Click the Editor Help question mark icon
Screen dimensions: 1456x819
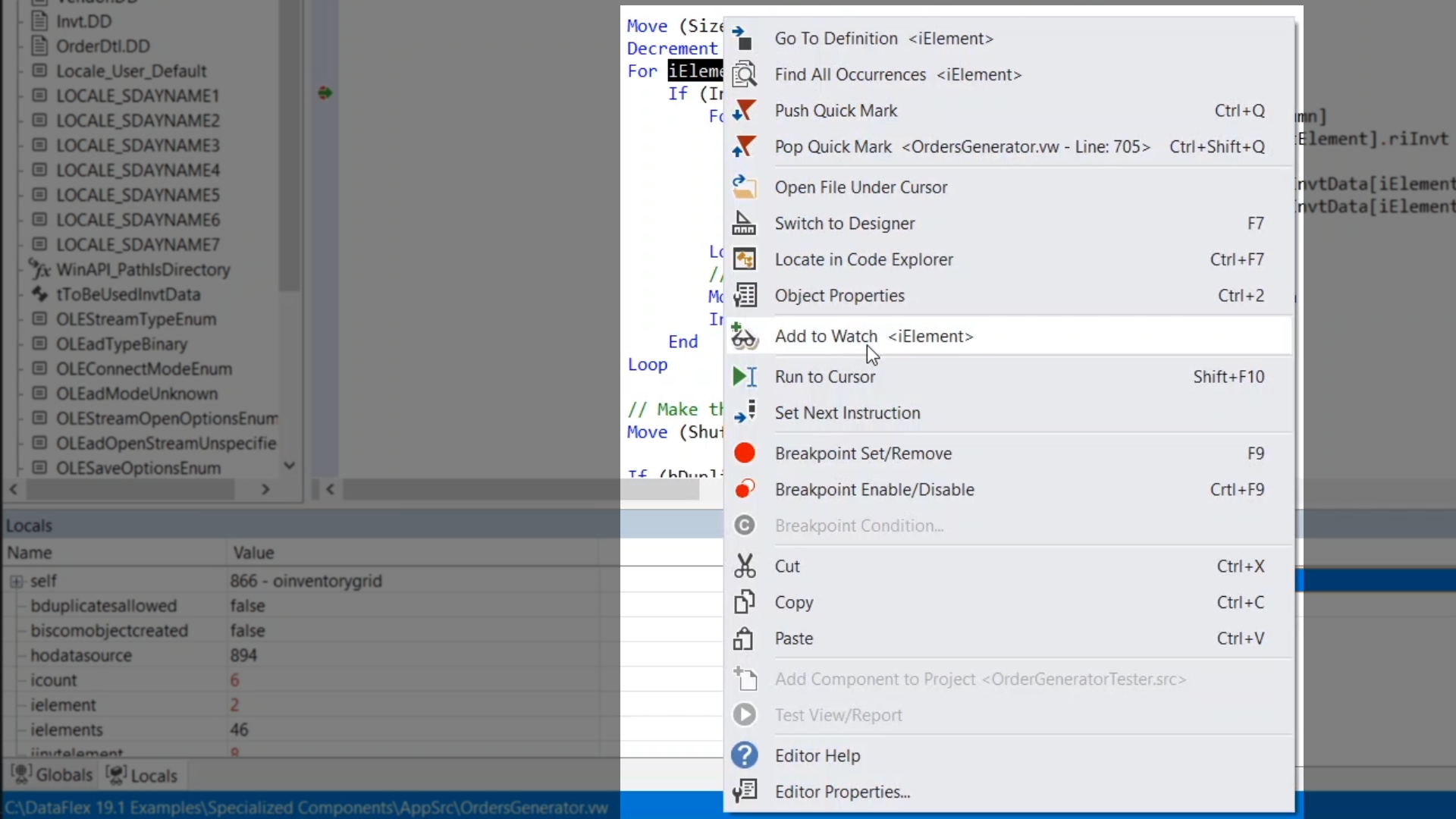point(744,755)
